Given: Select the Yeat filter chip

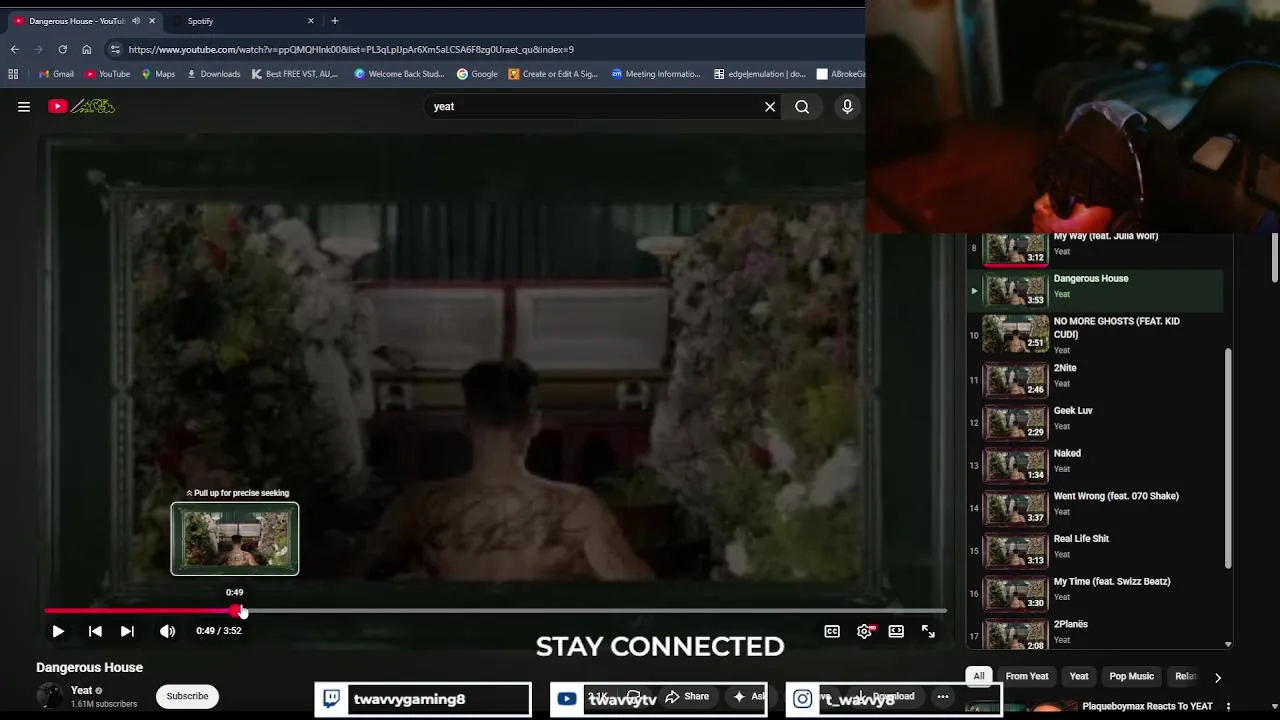Looking at the screenshot, I should [1079, 676].
